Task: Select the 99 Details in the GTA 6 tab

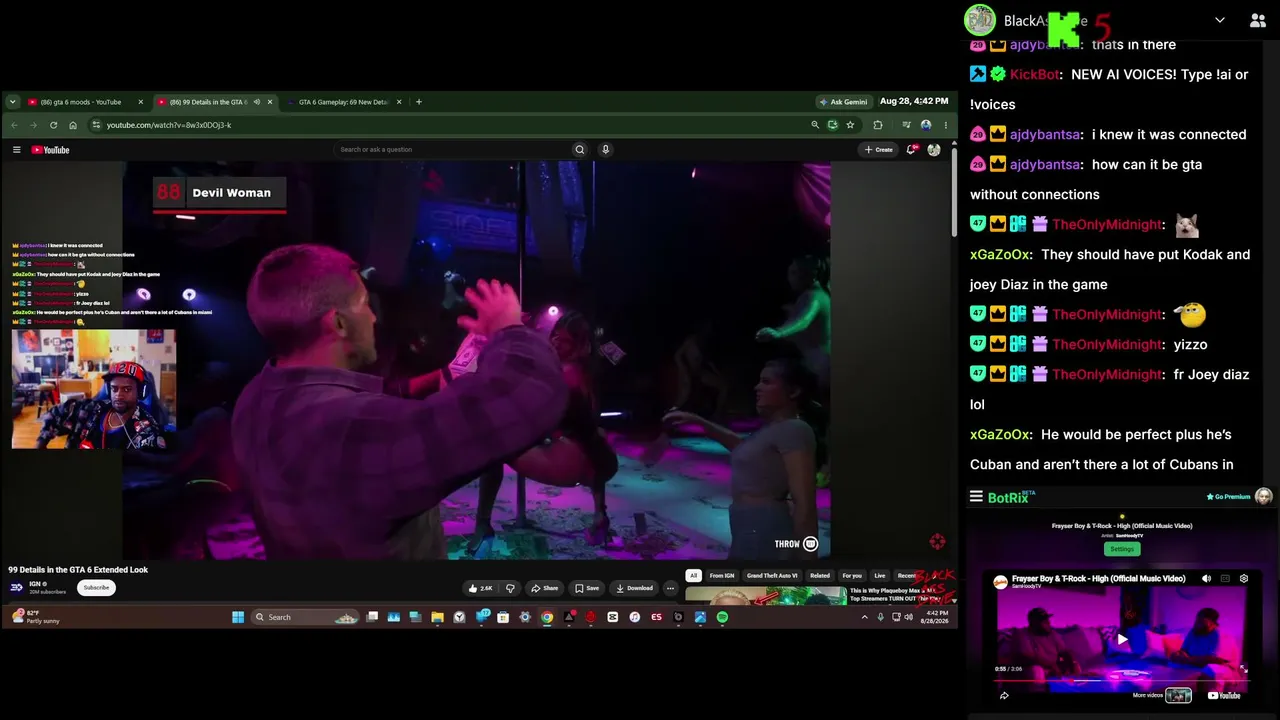Action: pyautogui.click(x=215, y=102)
